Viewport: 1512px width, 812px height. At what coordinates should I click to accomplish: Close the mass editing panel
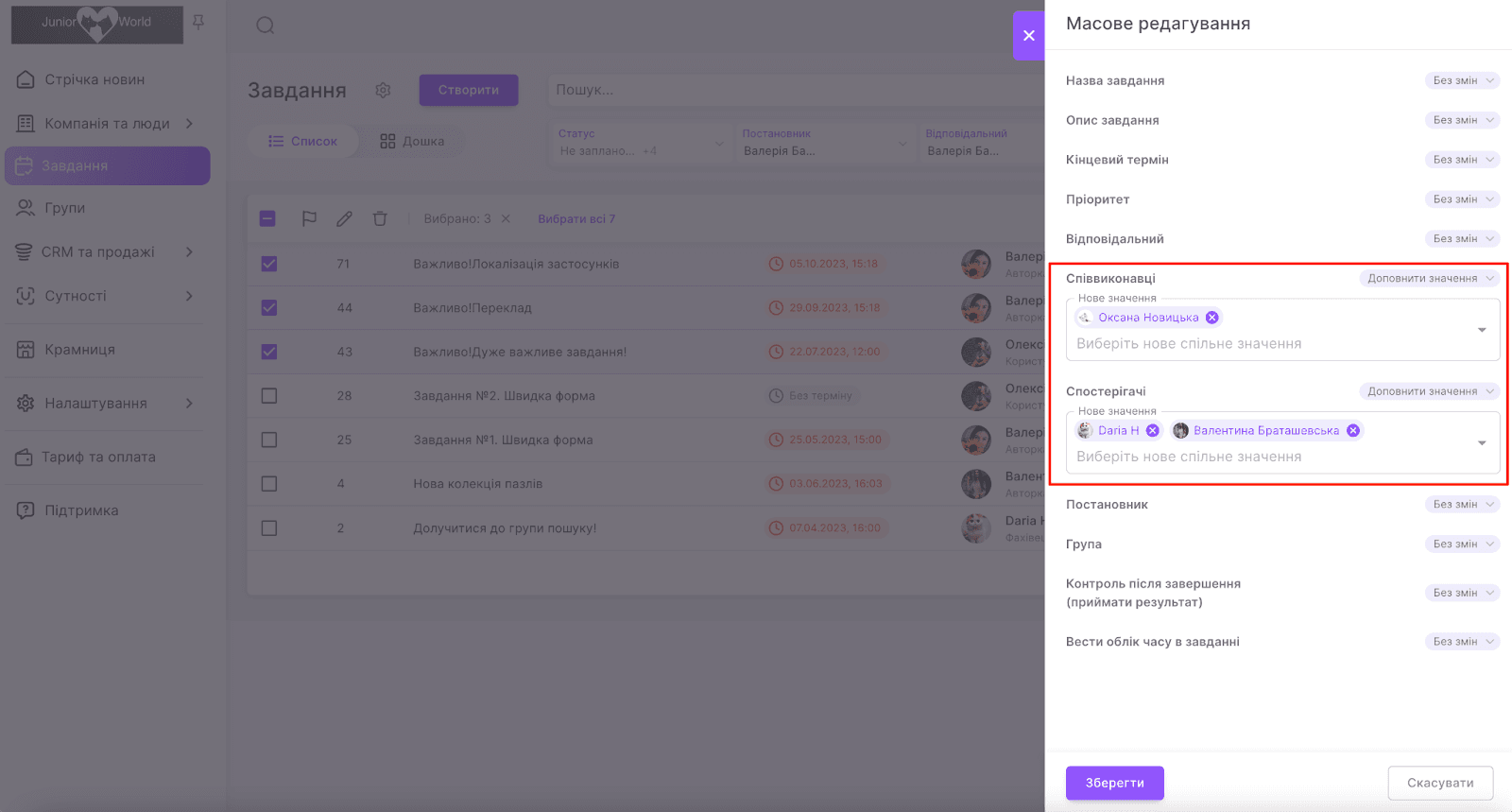click(x=1028, y=36)
